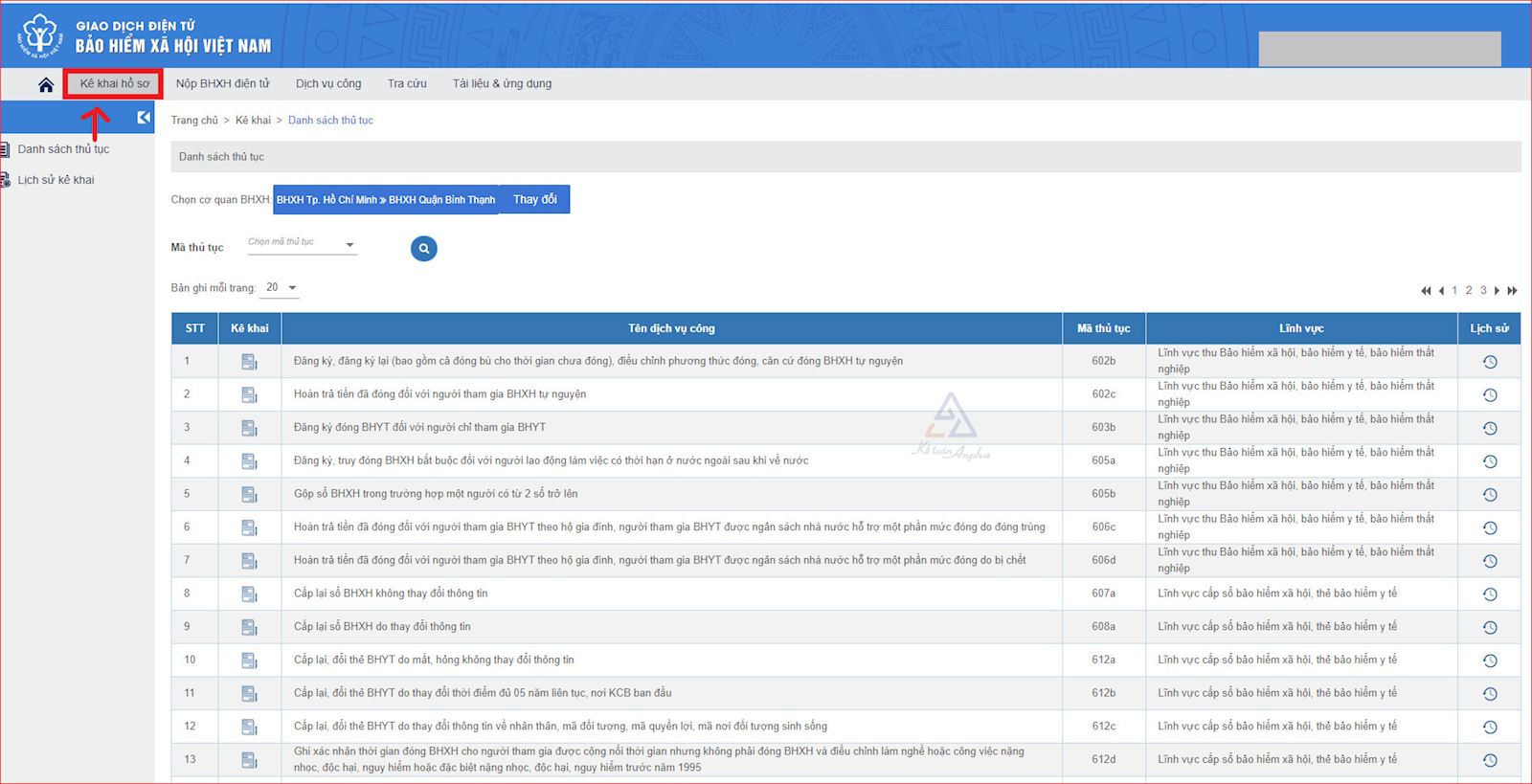Open the 'Tài liệu & ứng dụng' menu
This screenshot has width=1532, height=784.
[502, 84]
